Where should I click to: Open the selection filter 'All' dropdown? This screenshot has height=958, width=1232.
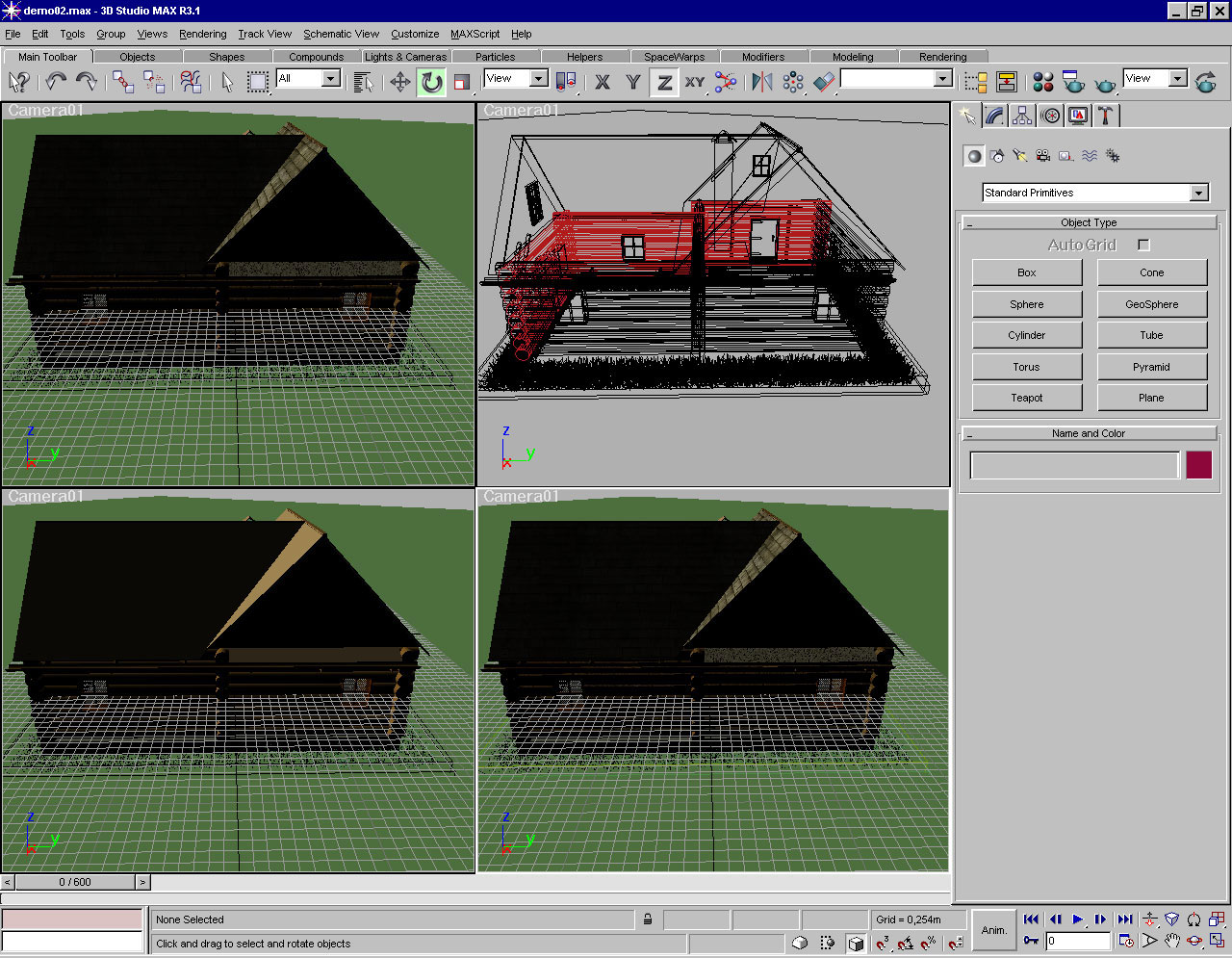330,79
